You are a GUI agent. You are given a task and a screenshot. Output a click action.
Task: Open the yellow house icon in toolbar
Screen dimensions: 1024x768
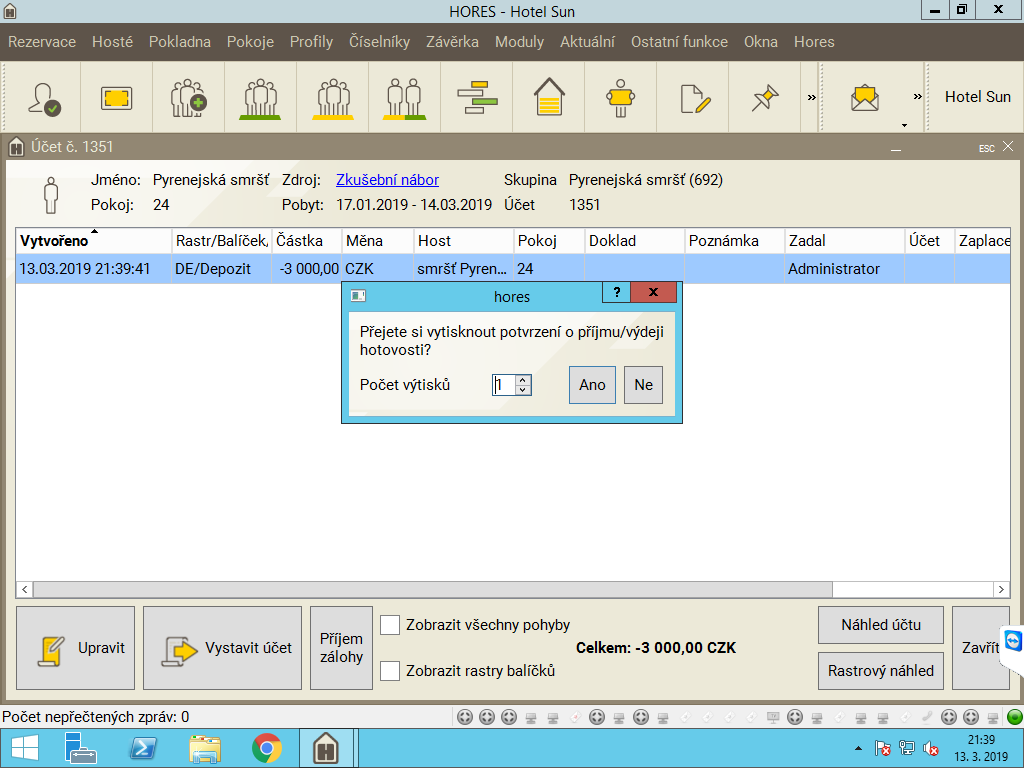[548, 97]
